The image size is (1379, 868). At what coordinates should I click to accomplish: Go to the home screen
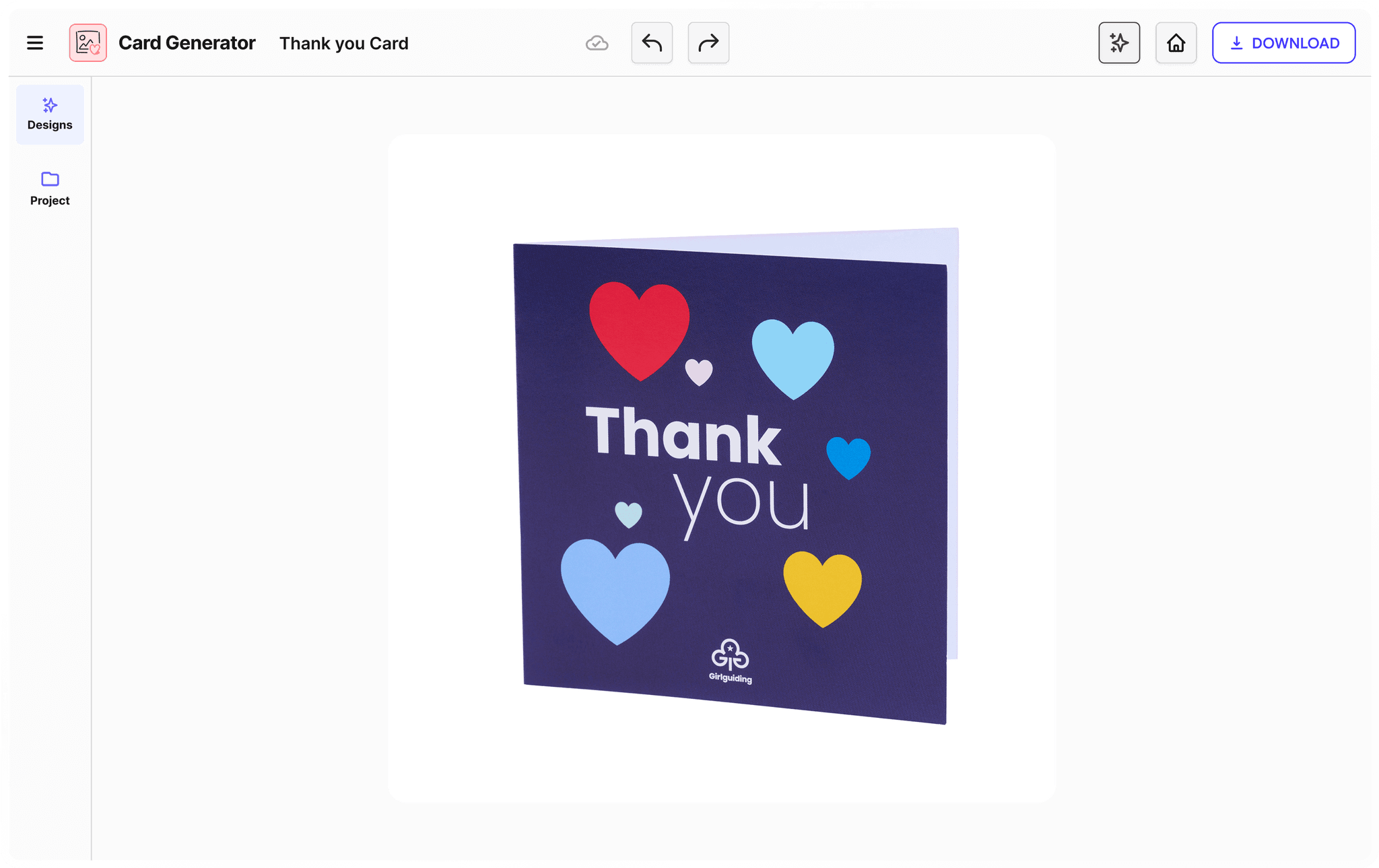(x=1176, y=43)
